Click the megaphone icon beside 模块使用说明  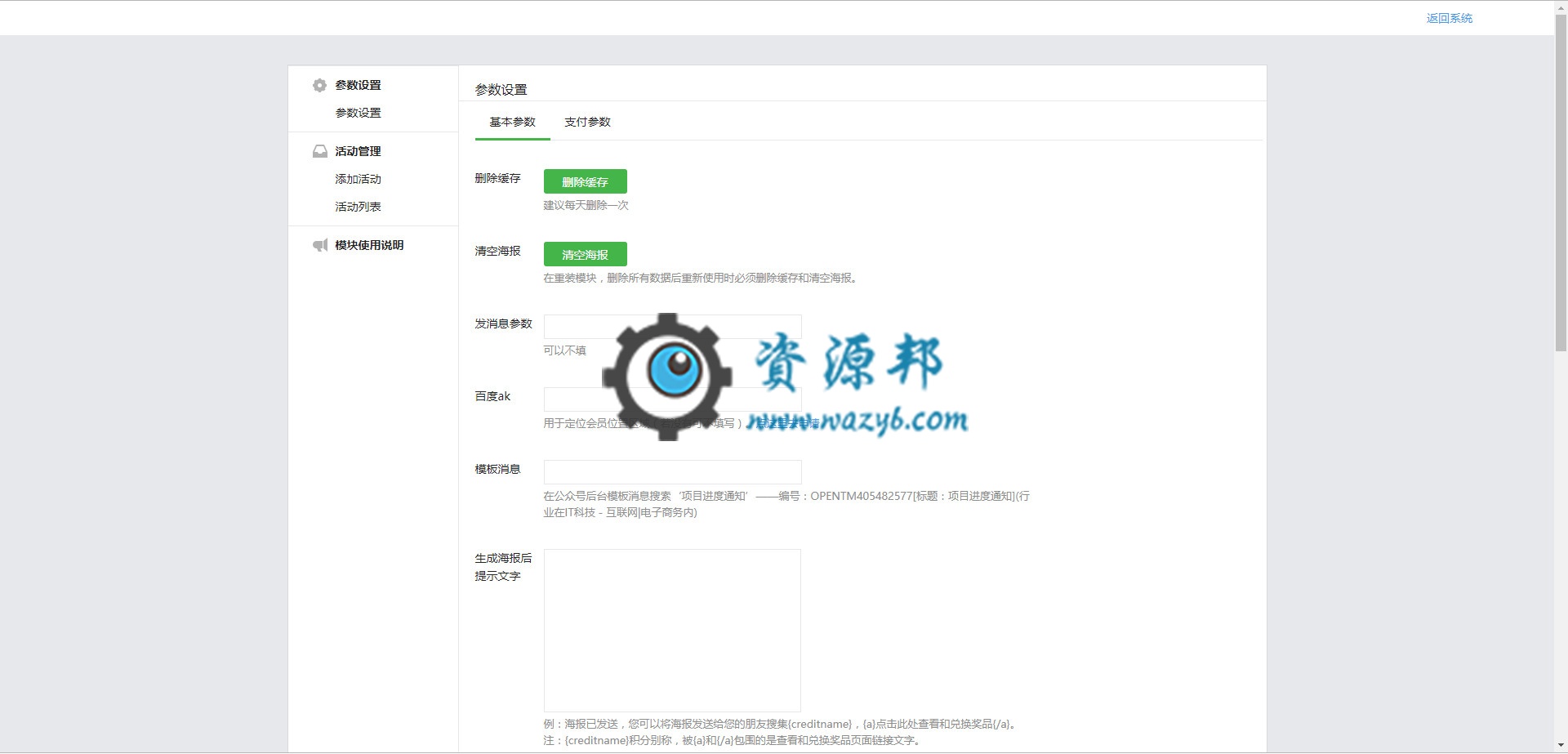pyautogui.click(x=320, y=245)
